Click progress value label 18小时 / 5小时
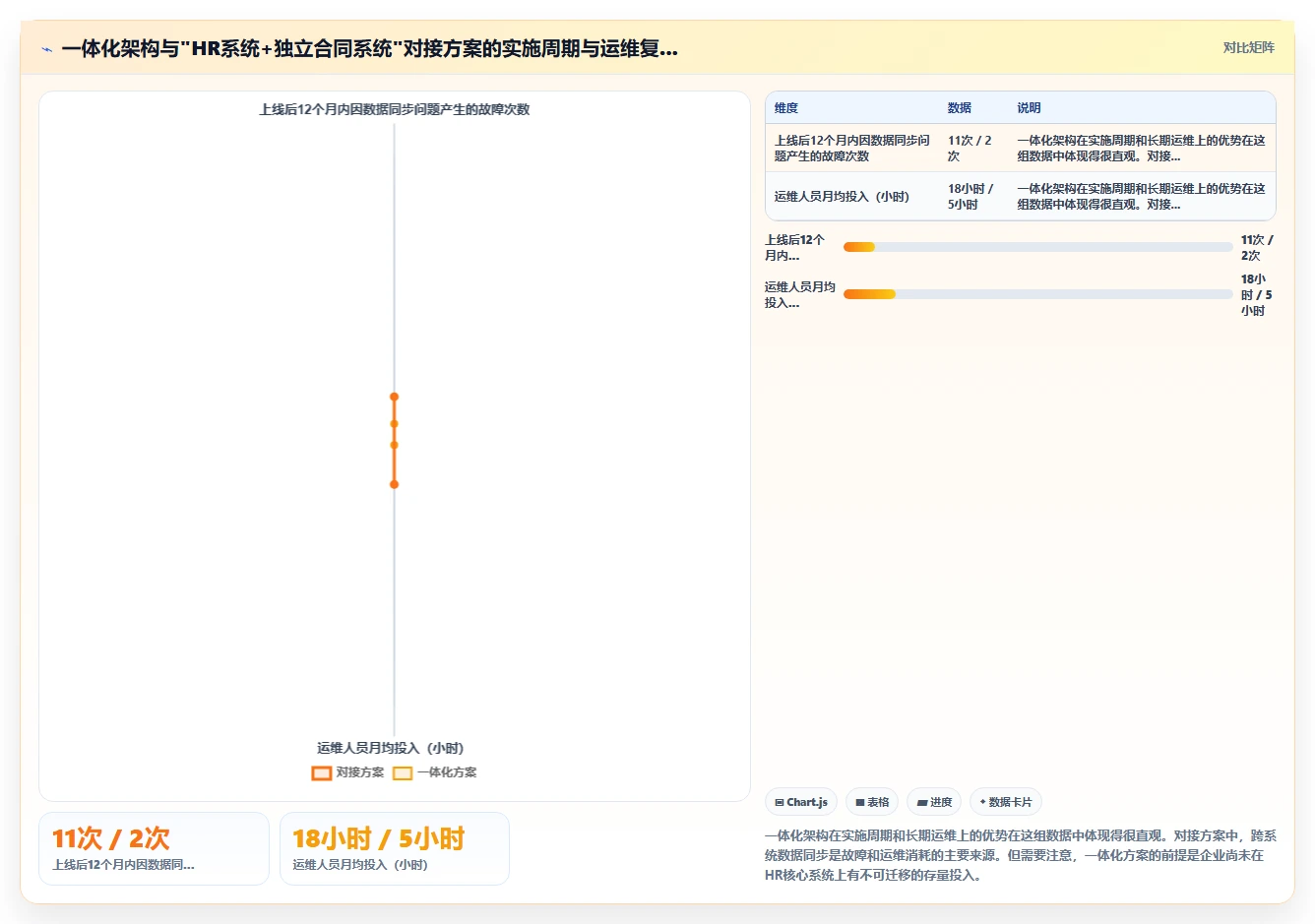This screenshot has height=924, width=1315. pyautogui.click(x=1257, y=295)
